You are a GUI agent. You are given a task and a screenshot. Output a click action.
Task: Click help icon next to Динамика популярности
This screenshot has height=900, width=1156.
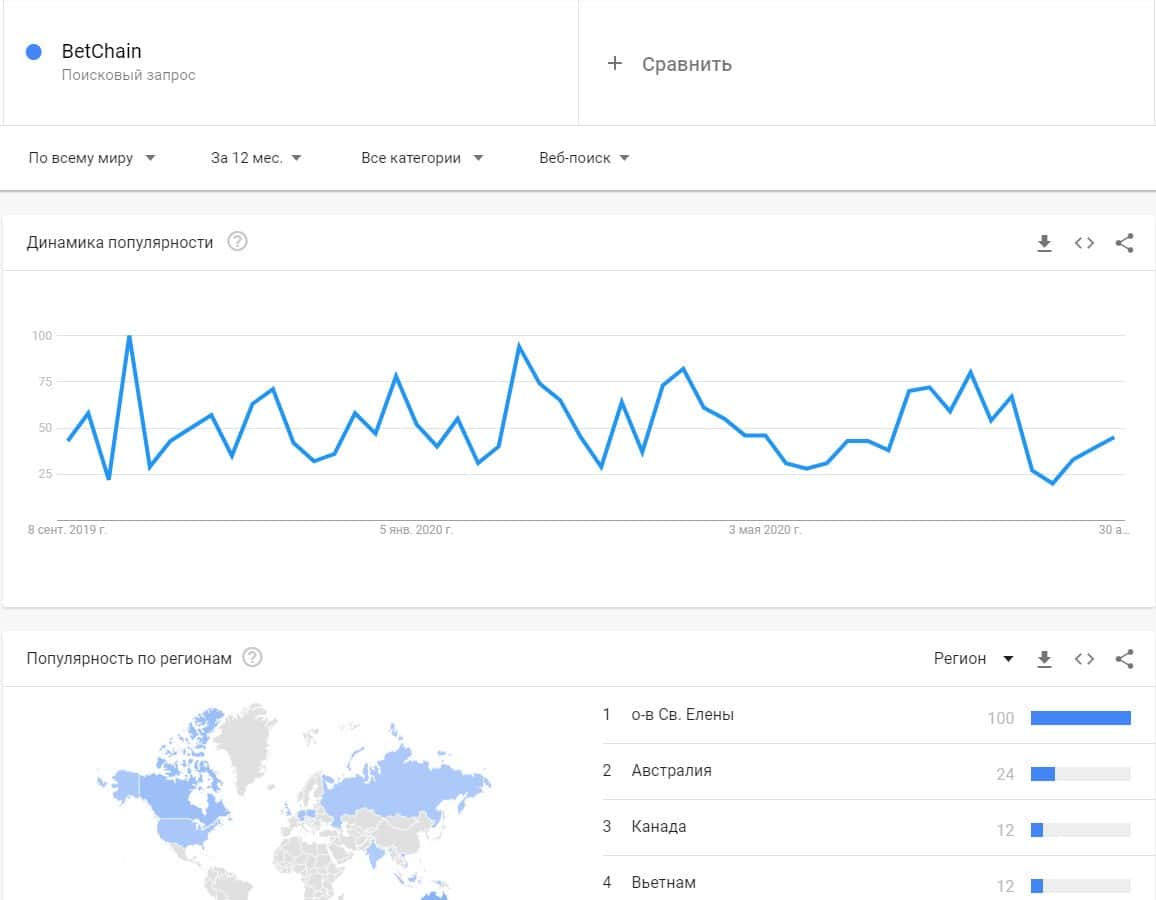click(x=237, y=242)
